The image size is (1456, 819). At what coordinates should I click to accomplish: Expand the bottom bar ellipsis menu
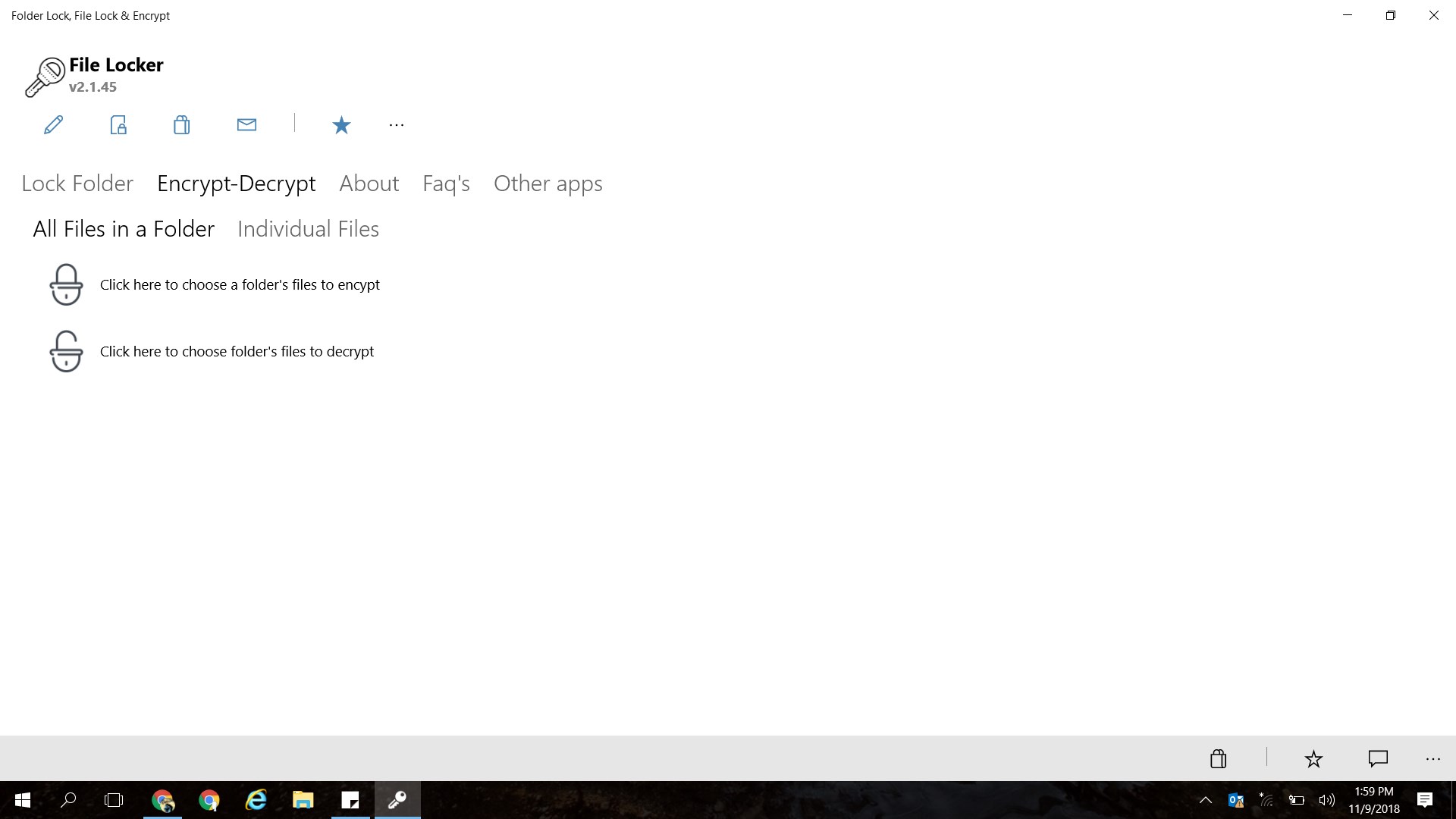(1432, 758)
